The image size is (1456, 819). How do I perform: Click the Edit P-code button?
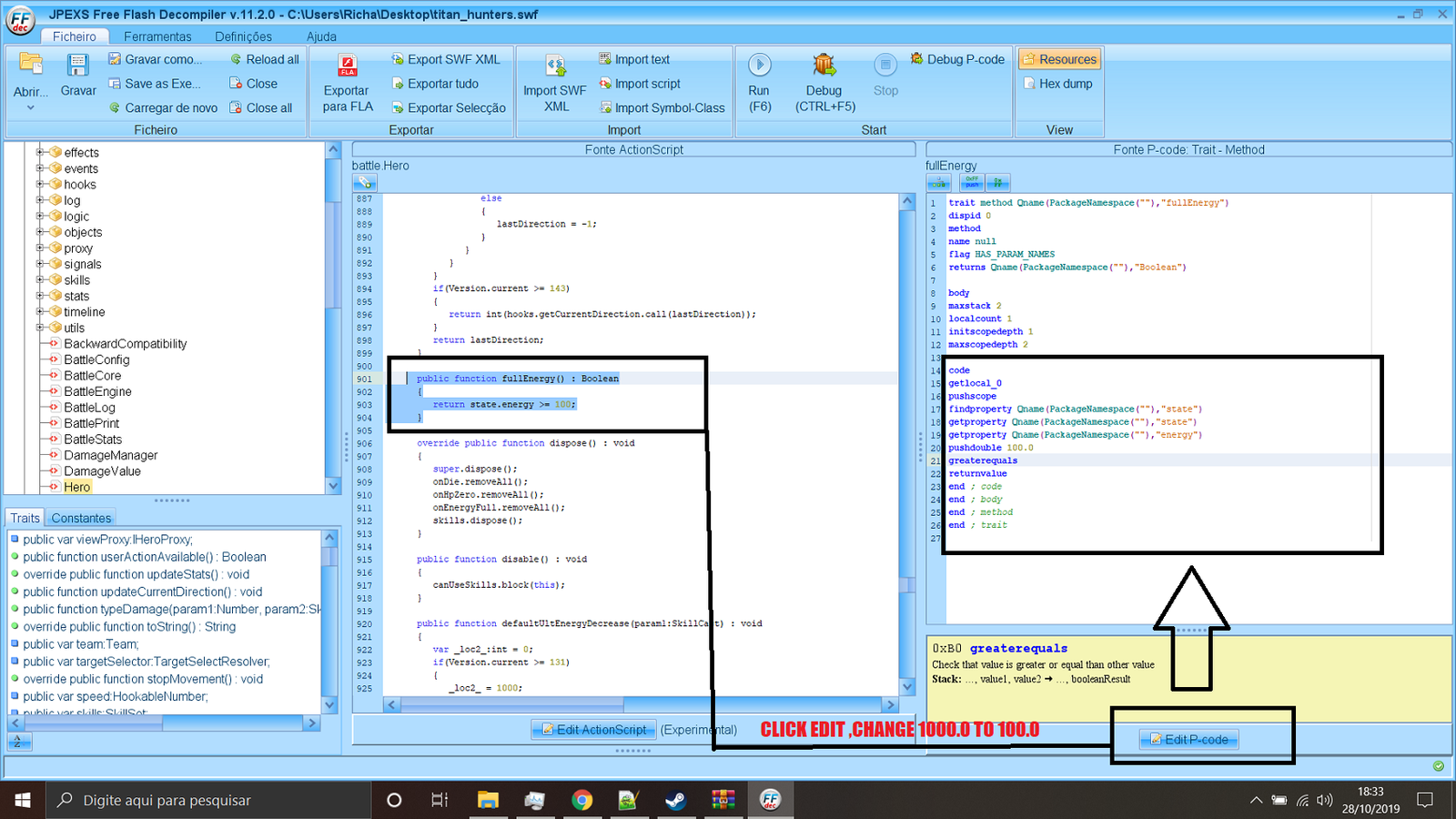[1189, 740]
